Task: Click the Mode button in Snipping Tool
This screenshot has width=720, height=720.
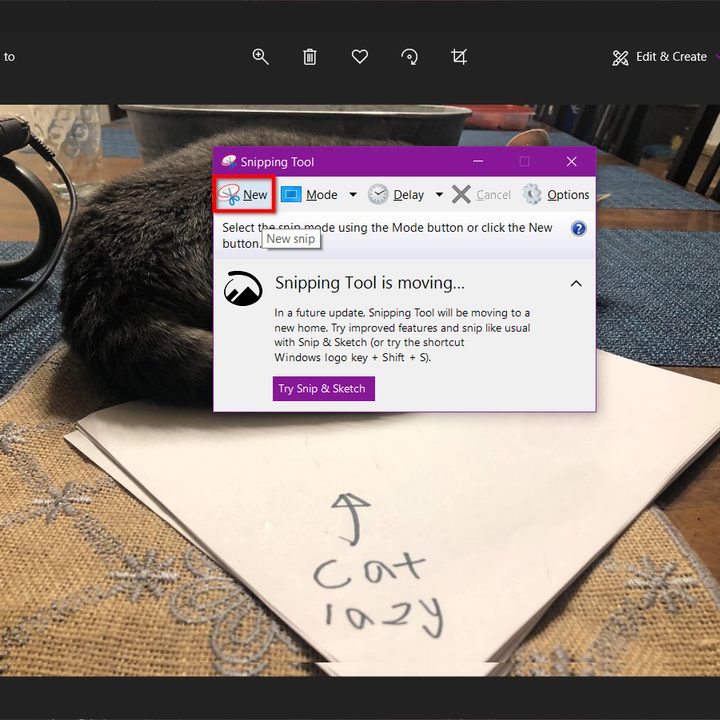Action: click(x=309, y=195)
